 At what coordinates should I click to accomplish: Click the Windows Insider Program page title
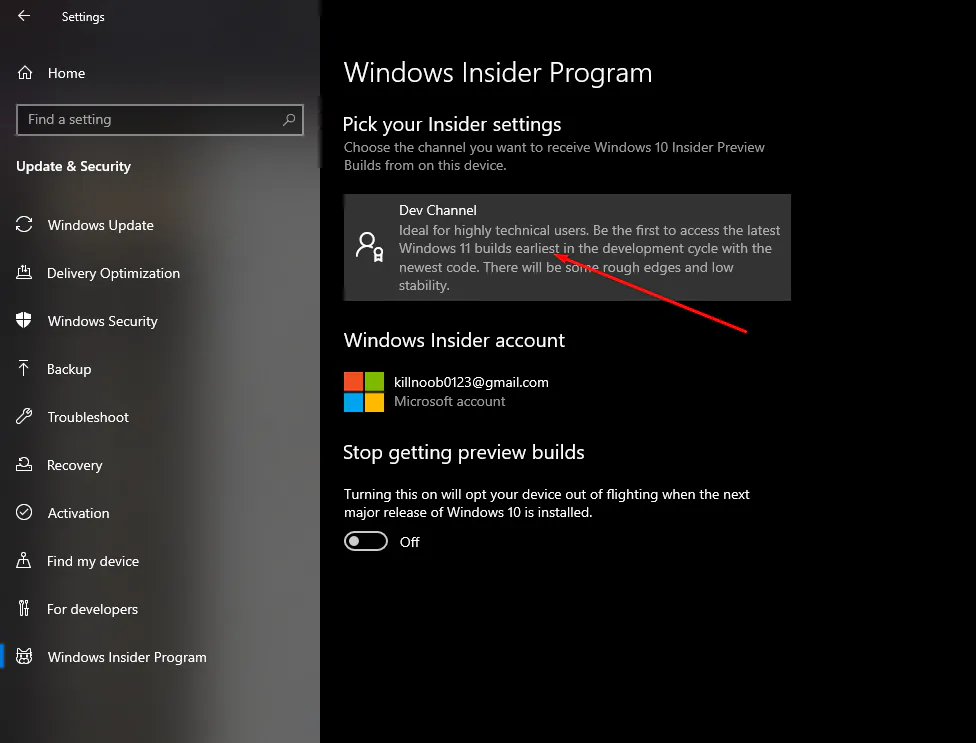pos(498,73)
